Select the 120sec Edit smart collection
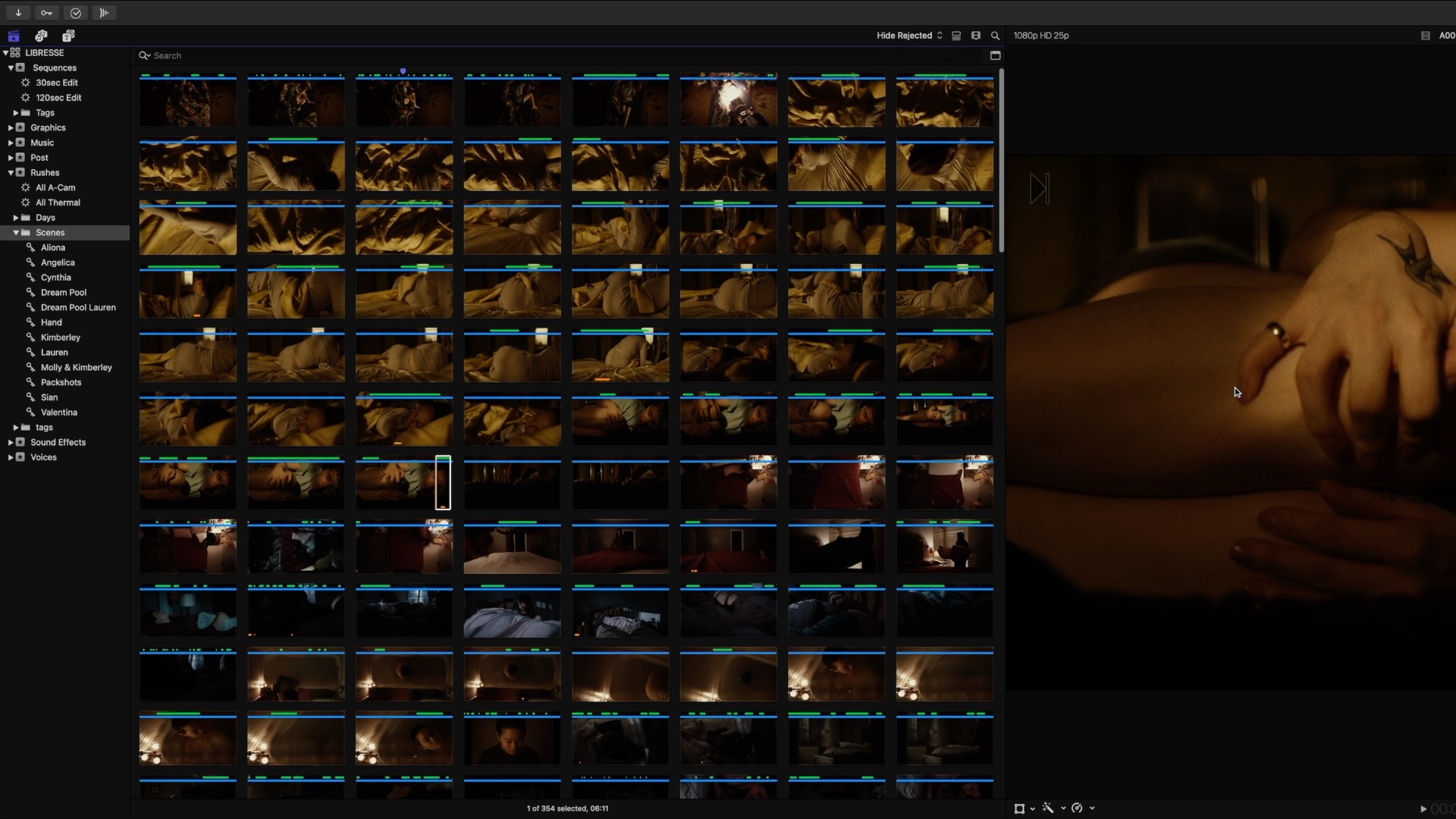 (58, 98)
